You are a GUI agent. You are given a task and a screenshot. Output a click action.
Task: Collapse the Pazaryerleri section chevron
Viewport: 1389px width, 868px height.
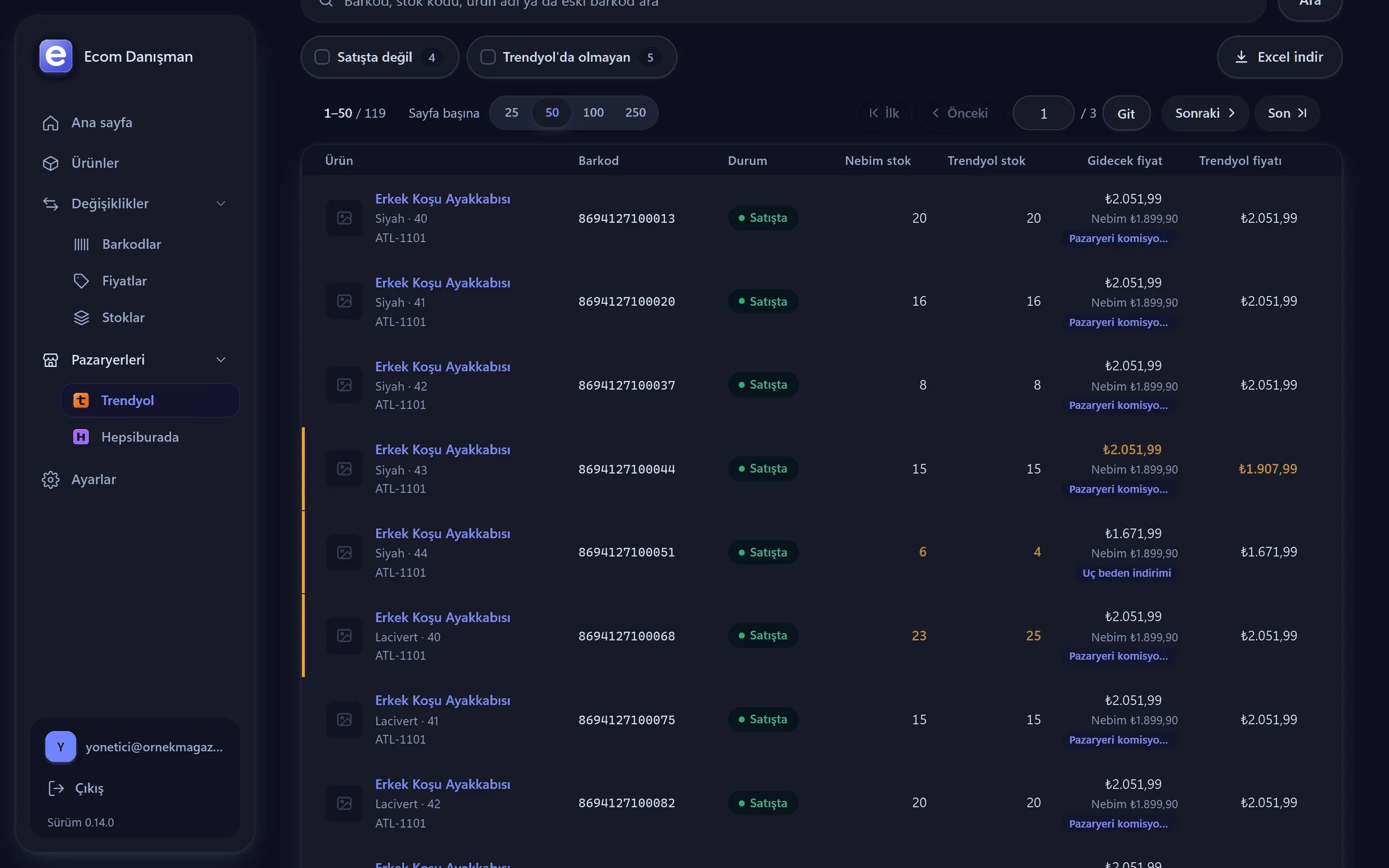click(221, 360)
